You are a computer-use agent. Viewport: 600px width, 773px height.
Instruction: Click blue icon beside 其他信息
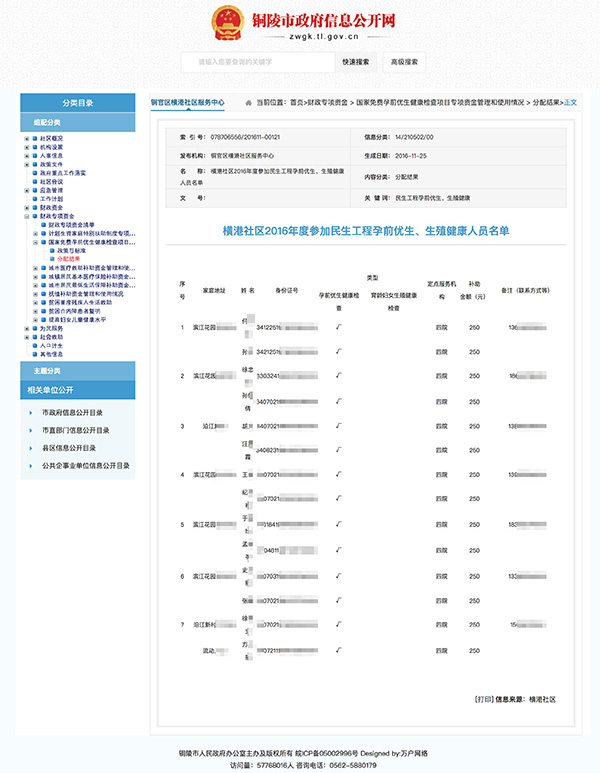pos(35,354)
